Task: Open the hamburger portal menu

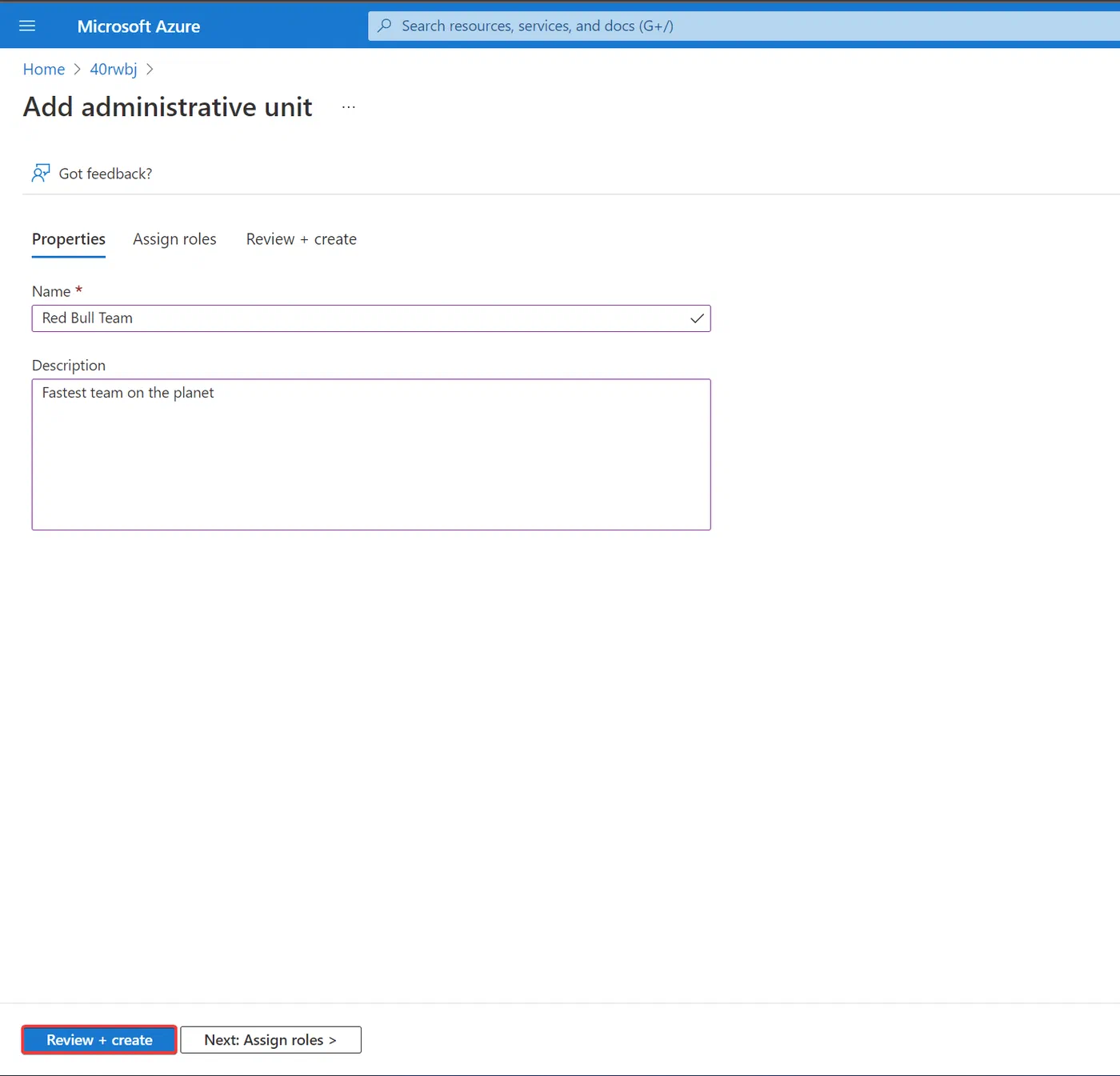Action: click(x=27, y=26)
